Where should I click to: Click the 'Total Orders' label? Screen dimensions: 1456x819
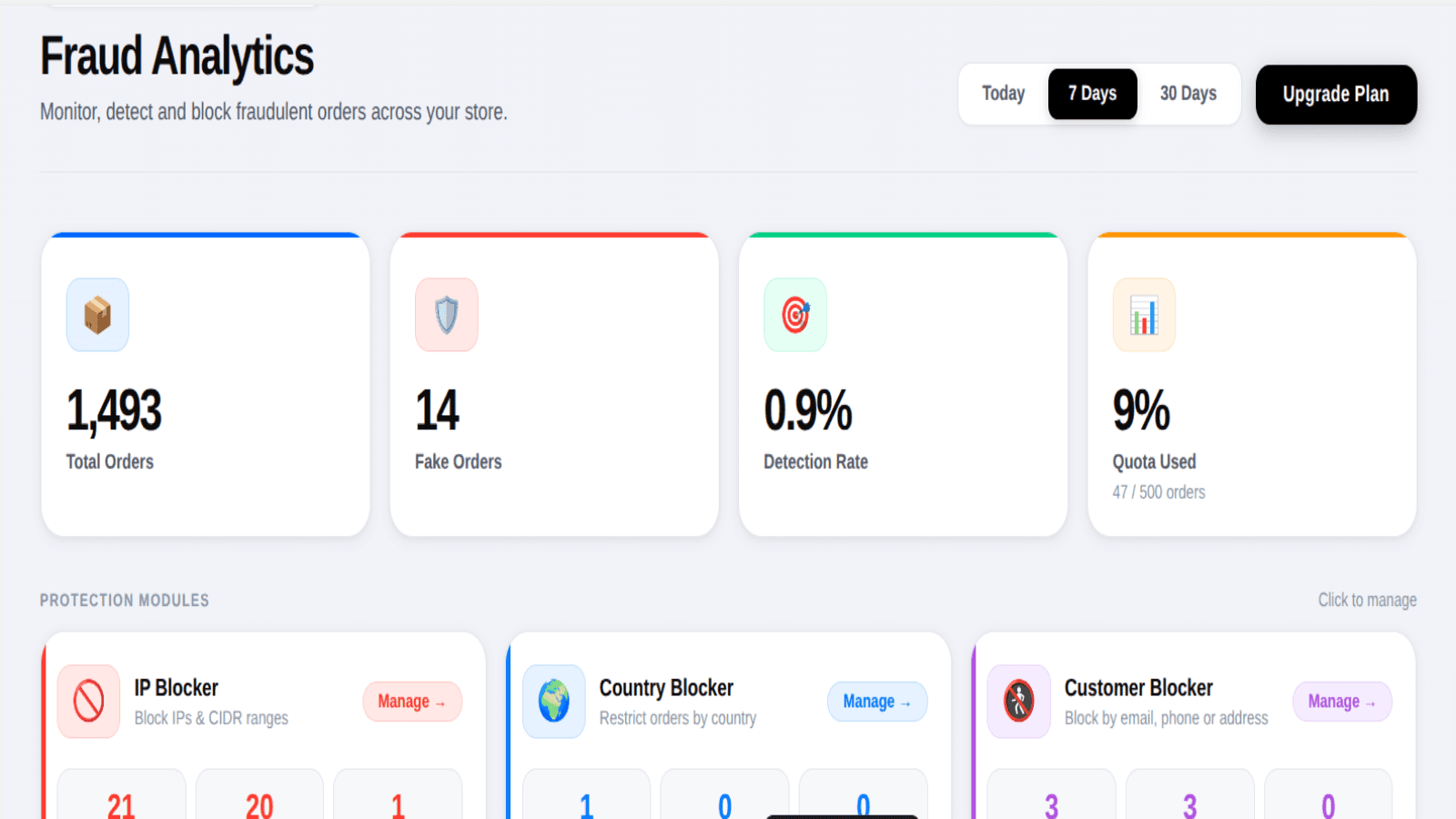[x=109, y=461]
